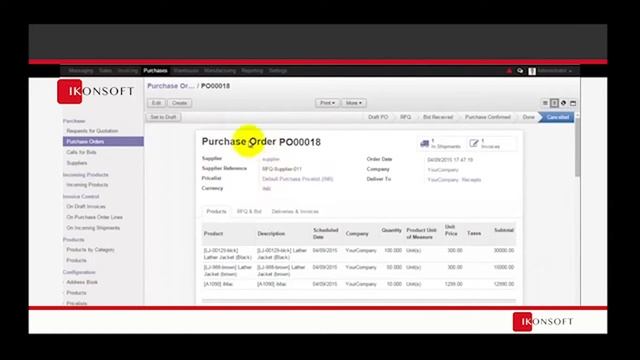Click Purchase Confirmed status step
Image resolution: width=640 pixels, height=360 pixels.
click(x=488, y=117)
